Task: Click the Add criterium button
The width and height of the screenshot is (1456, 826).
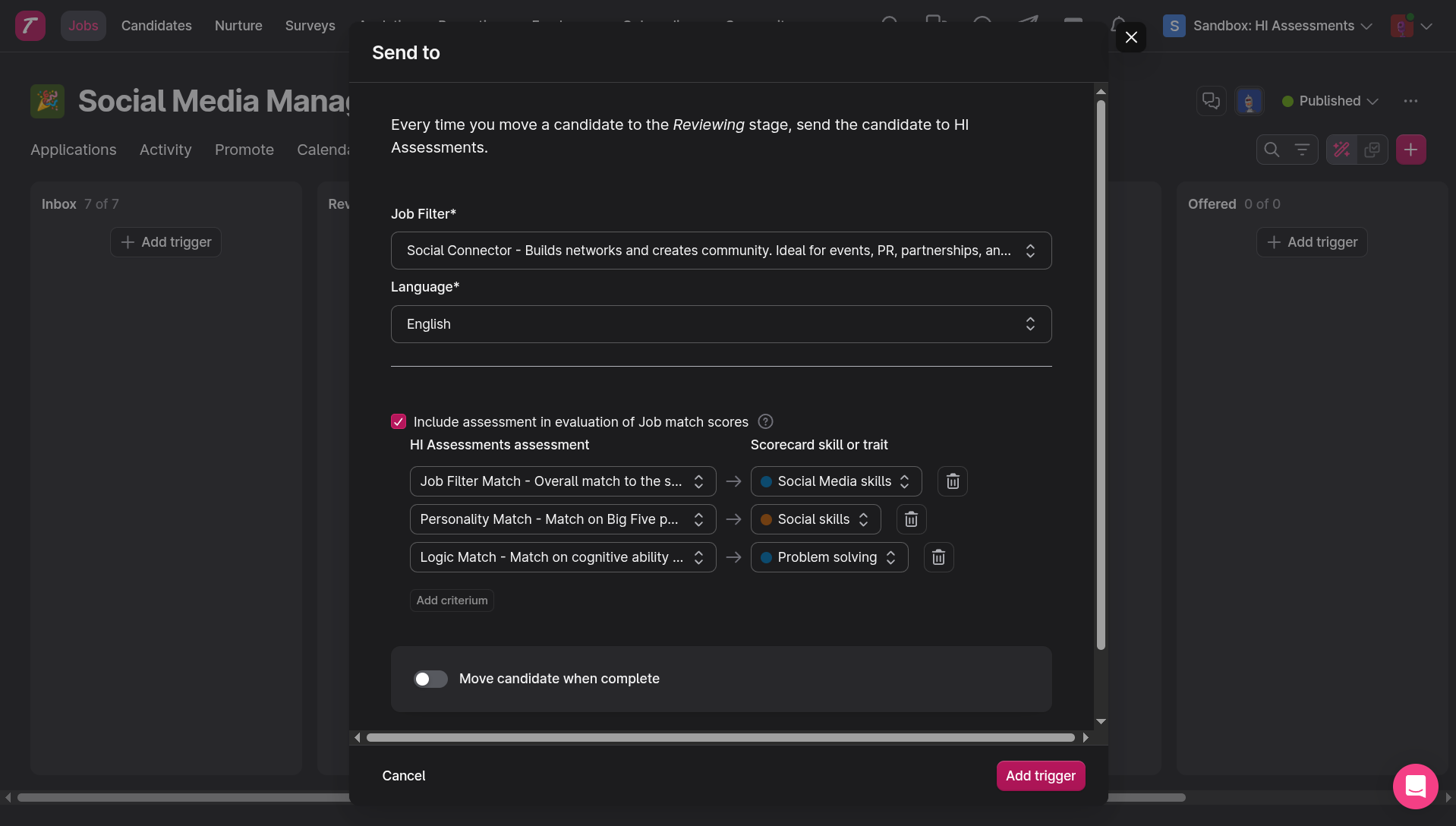Action: coord(452,601)
